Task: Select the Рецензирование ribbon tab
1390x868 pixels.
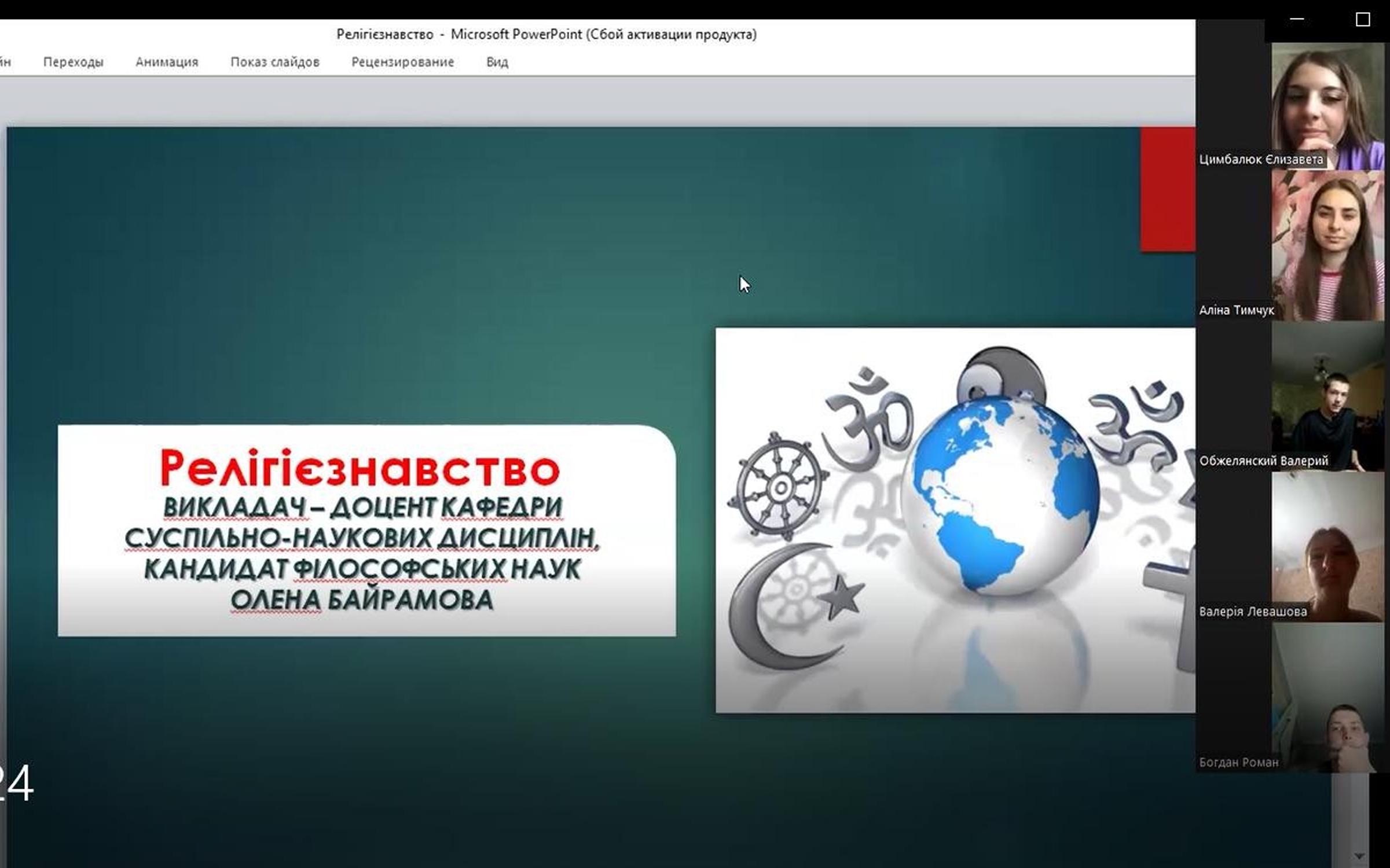Action: (402, 62)
